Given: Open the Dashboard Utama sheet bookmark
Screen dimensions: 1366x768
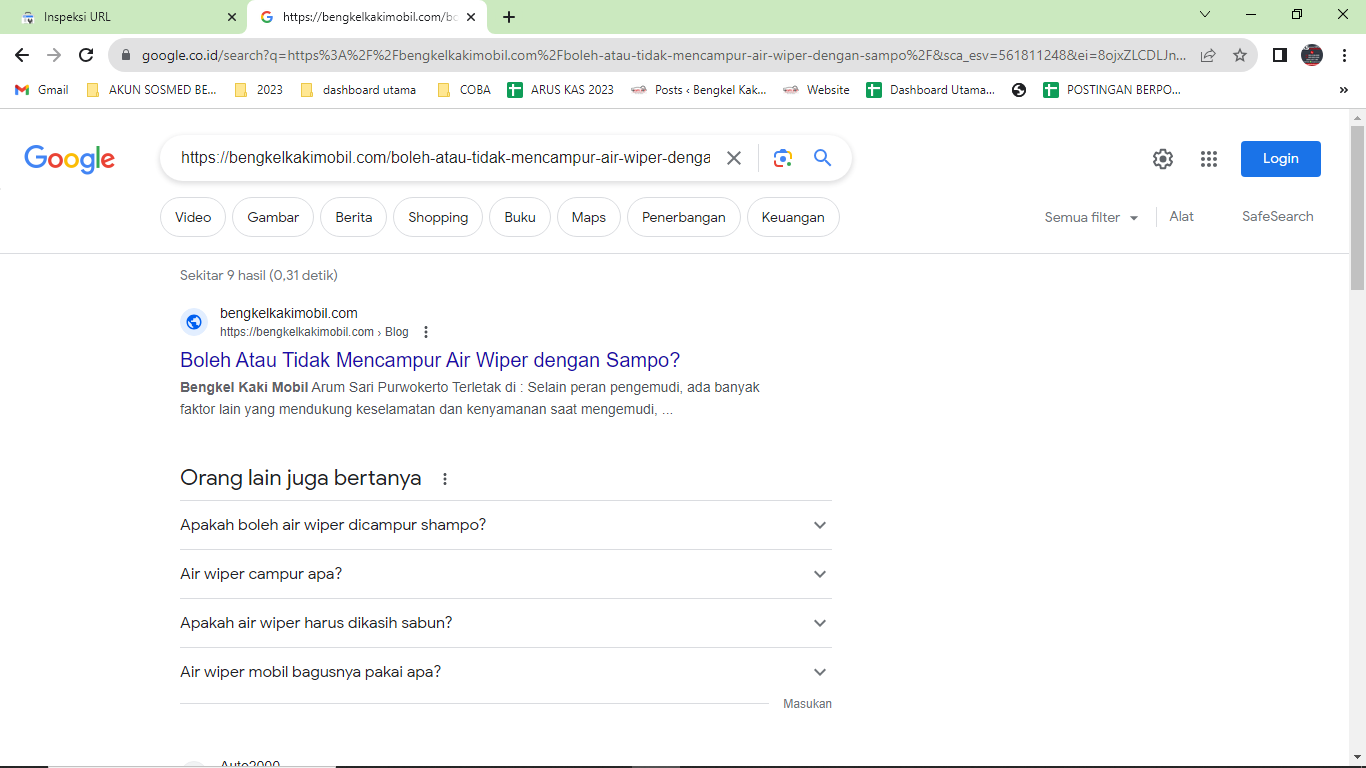Looking at the screenshot, I should [x=931, y=90].
